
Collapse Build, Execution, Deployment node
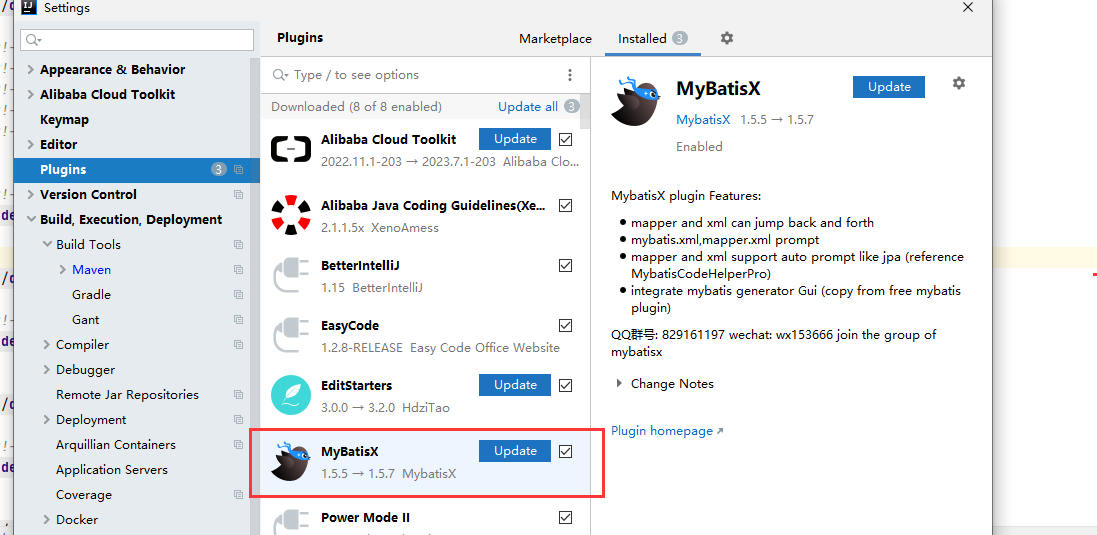(31, 220)
